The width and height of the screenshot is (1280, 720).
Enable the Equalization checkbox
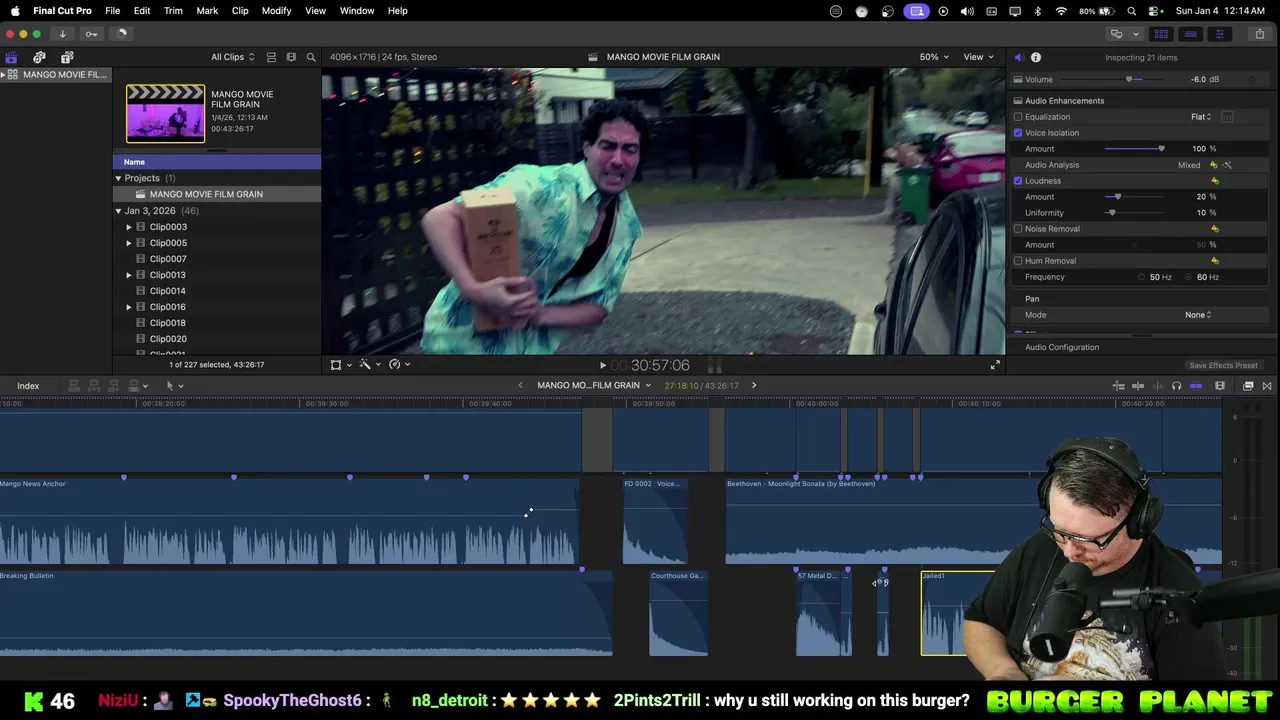tap(1018, 117)
